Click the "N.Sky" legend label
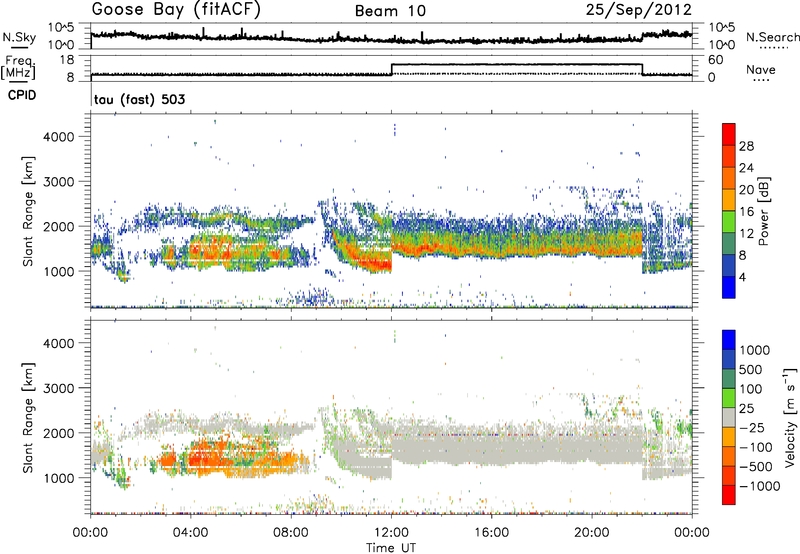The width and height of the screenshot is (800, 554). click(x=19, y=37)
